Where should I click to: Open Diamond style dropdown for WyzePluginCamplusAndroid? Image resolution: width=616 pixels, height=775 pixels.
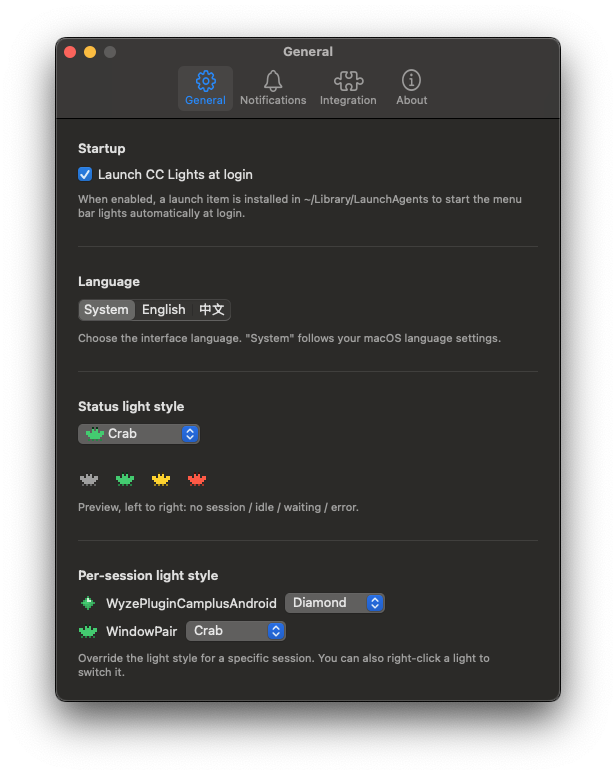[x=335, y=603]
